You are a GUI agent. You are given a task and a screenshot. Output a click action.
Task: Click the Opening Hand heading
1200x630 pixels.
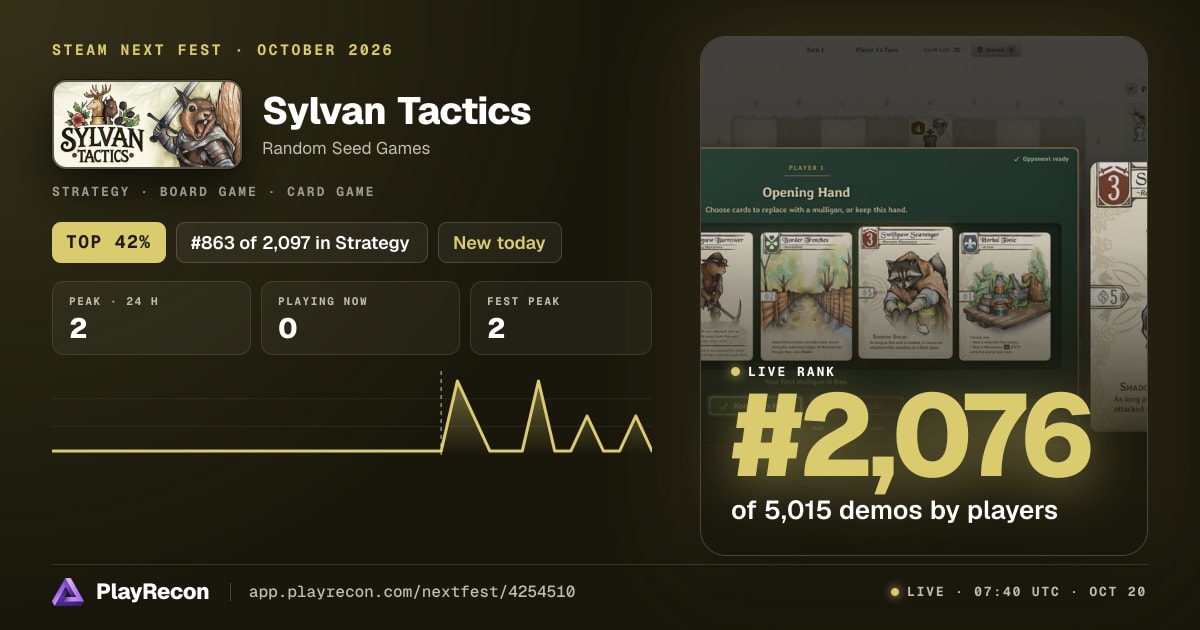(806, 192)
